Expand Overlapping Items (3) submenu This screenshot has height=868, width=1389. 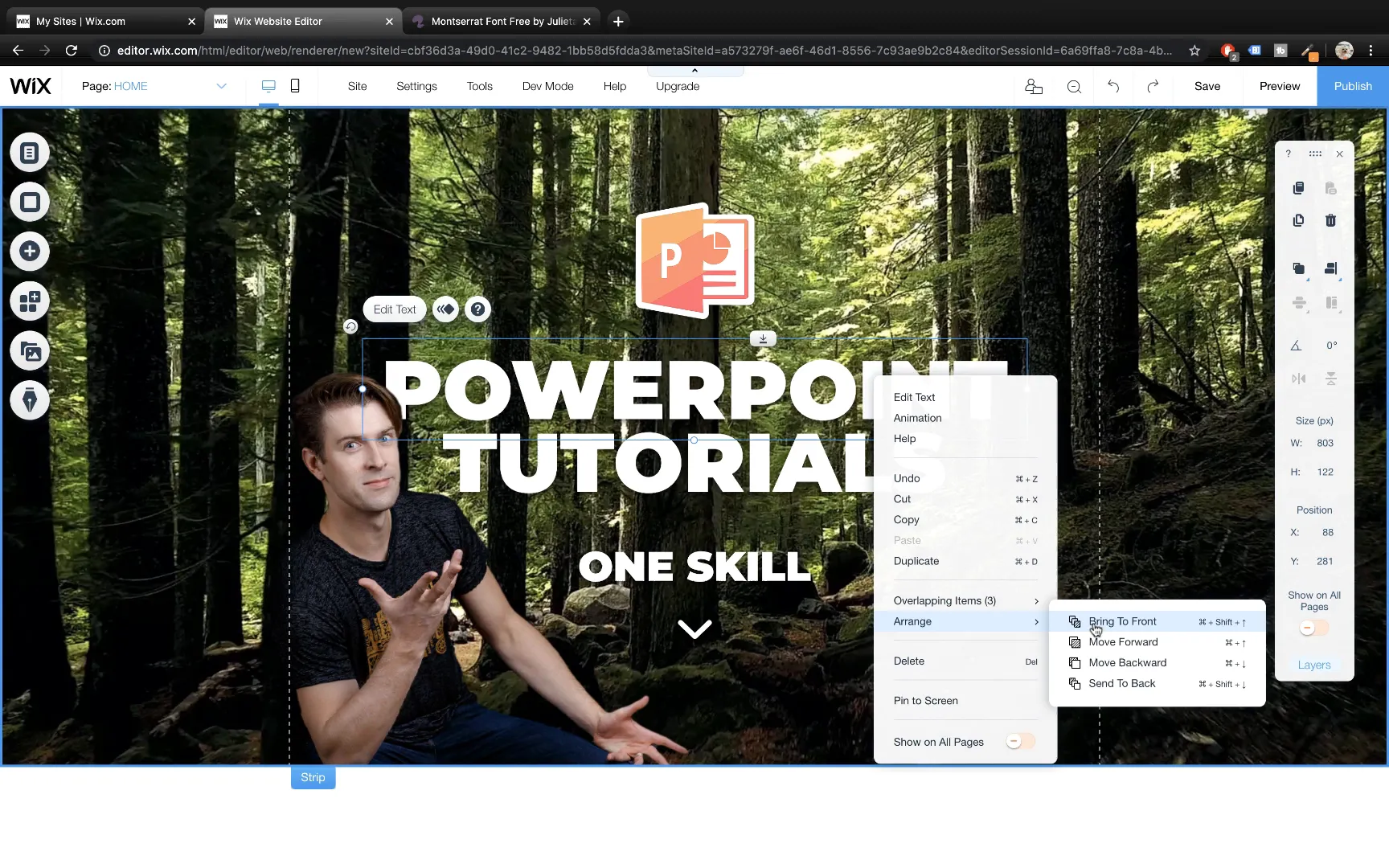[x=965, y=600]
